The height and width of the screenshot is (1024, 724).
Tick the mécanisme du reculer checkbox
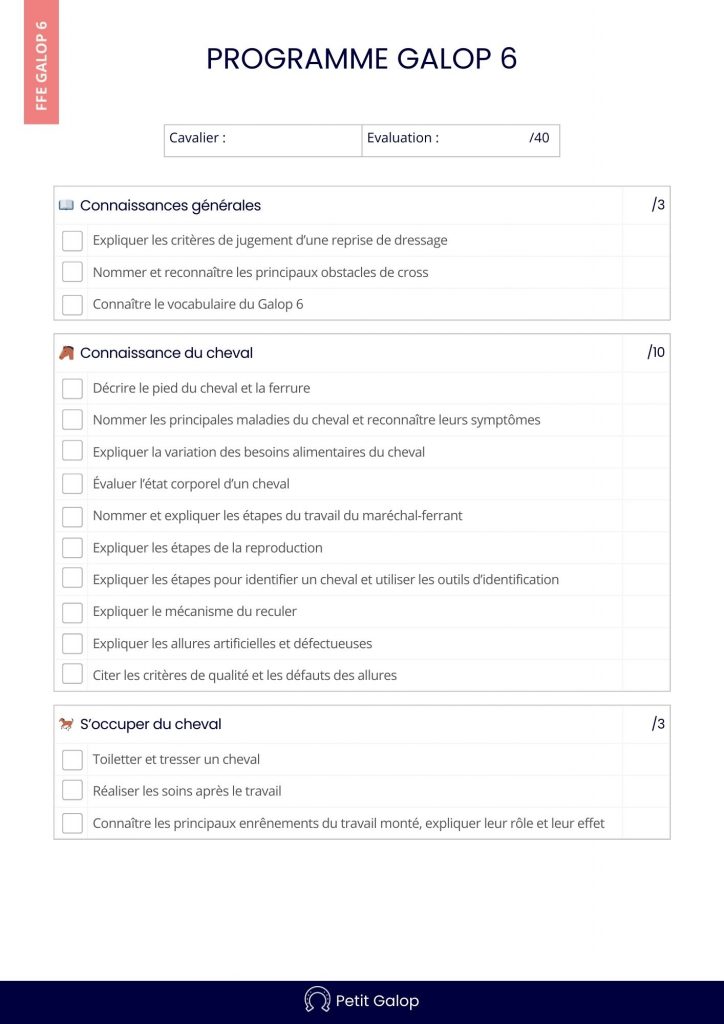(72, 612)
